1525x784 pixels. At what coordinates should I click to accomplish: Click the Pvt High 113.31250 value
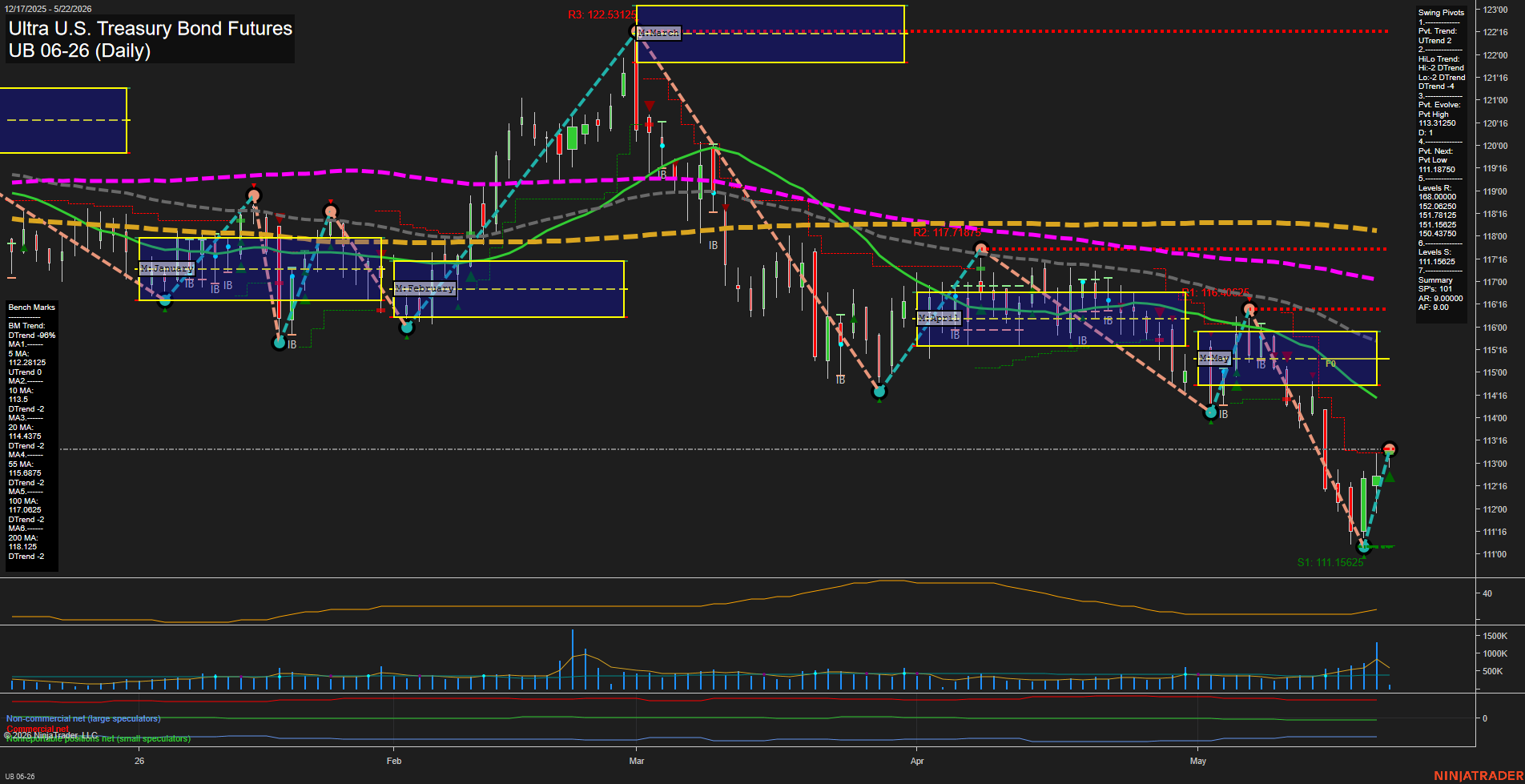(1437, 123)
